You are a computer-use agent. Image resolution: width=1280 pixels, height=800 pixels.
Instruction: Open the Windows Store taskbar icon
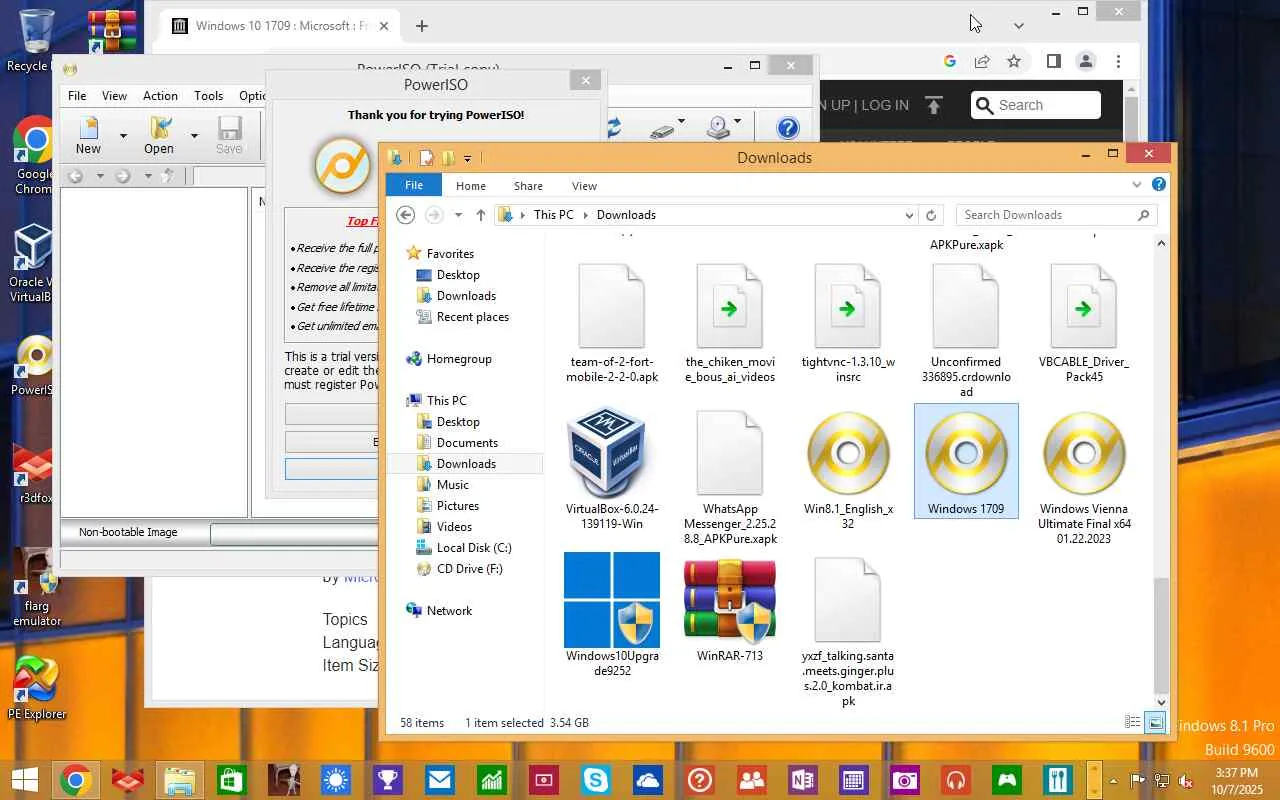232,780
